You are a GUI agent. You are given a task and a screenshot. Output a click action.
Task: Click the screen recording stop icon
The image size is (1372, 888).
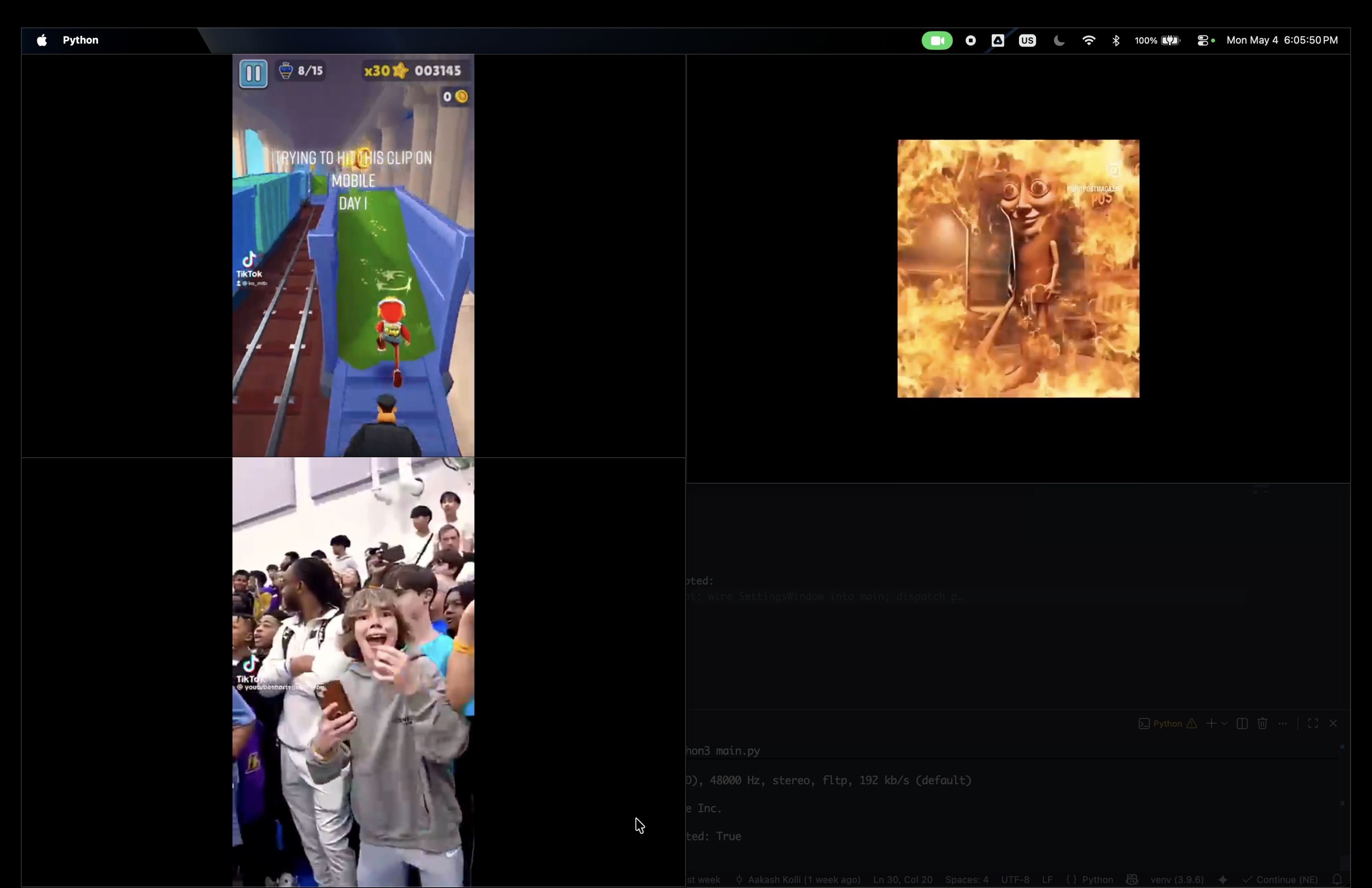click(971, 41)
